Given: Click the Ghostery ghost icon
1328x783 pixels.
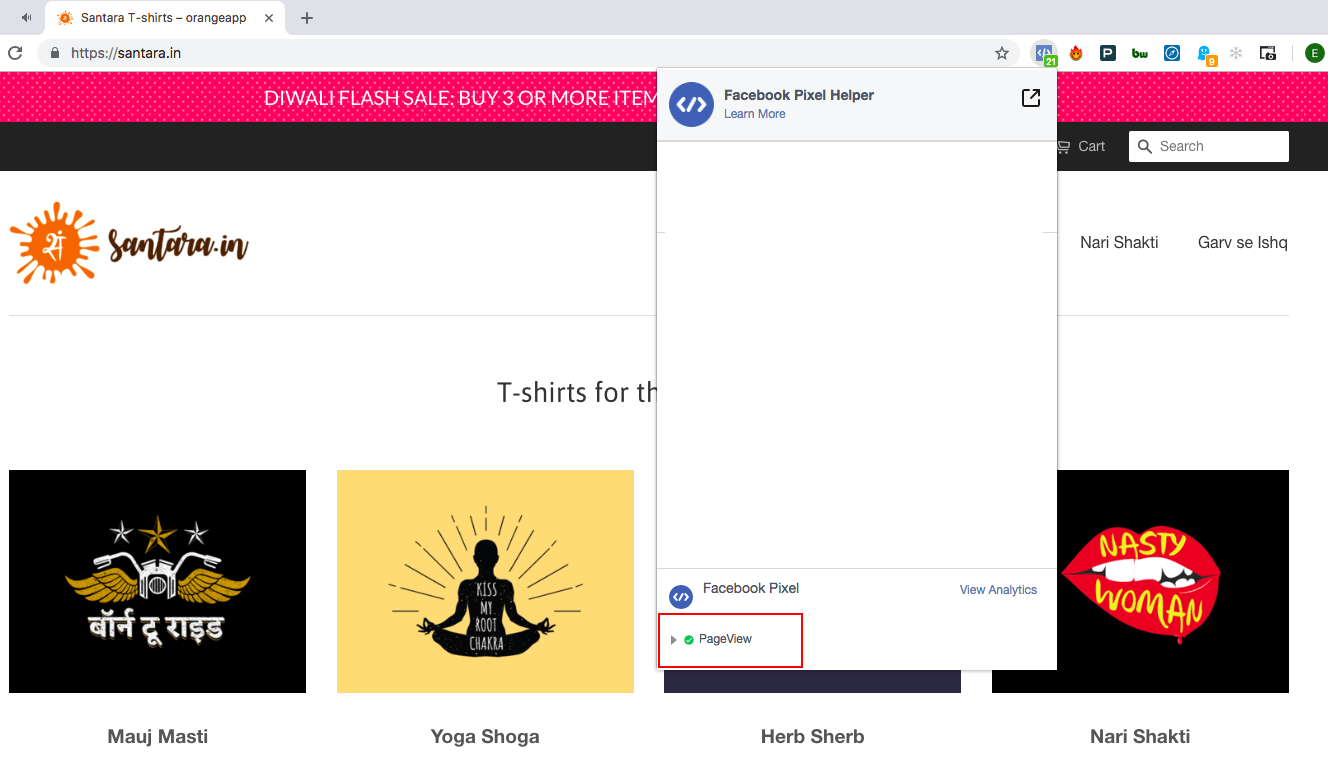Looking at the screenshot, I should pos(1203,52).
